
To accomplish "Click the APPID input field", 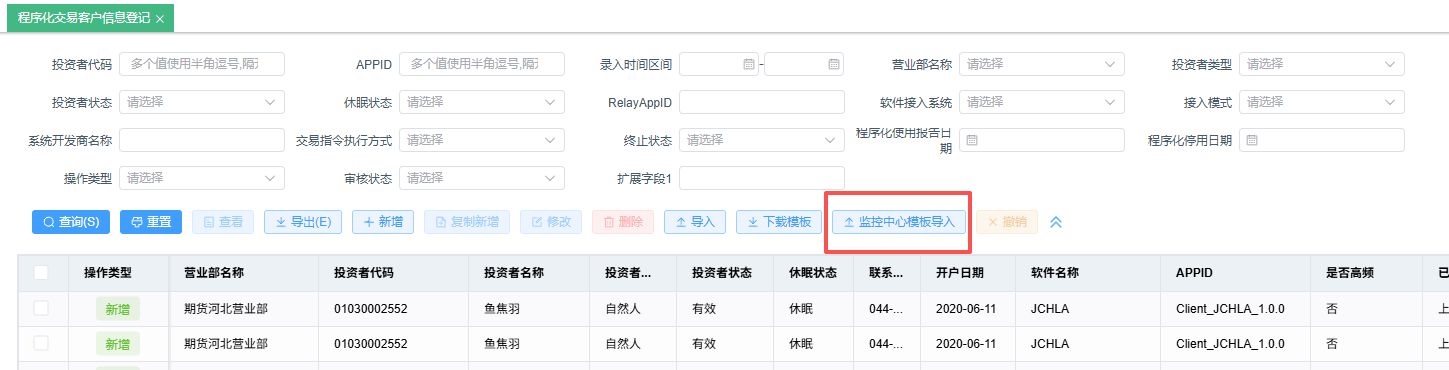I will pos(482,64).
